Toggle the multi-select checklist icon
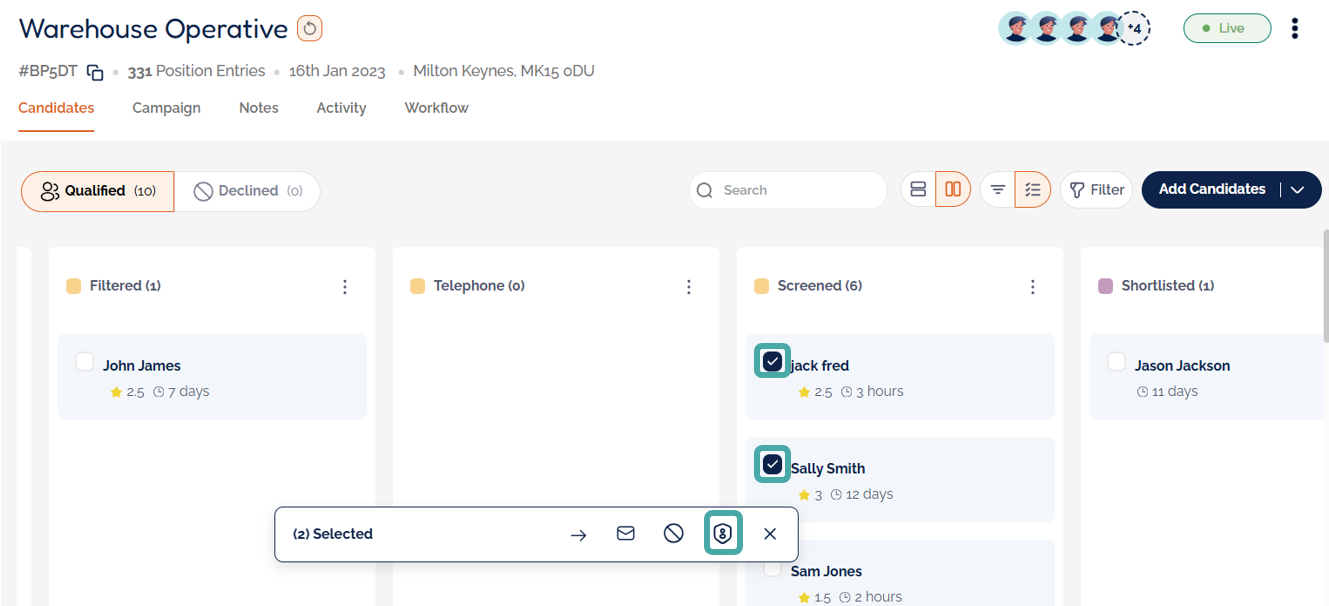The height and width of the screenshot is (606, 1329). (x=1033, y=189)
